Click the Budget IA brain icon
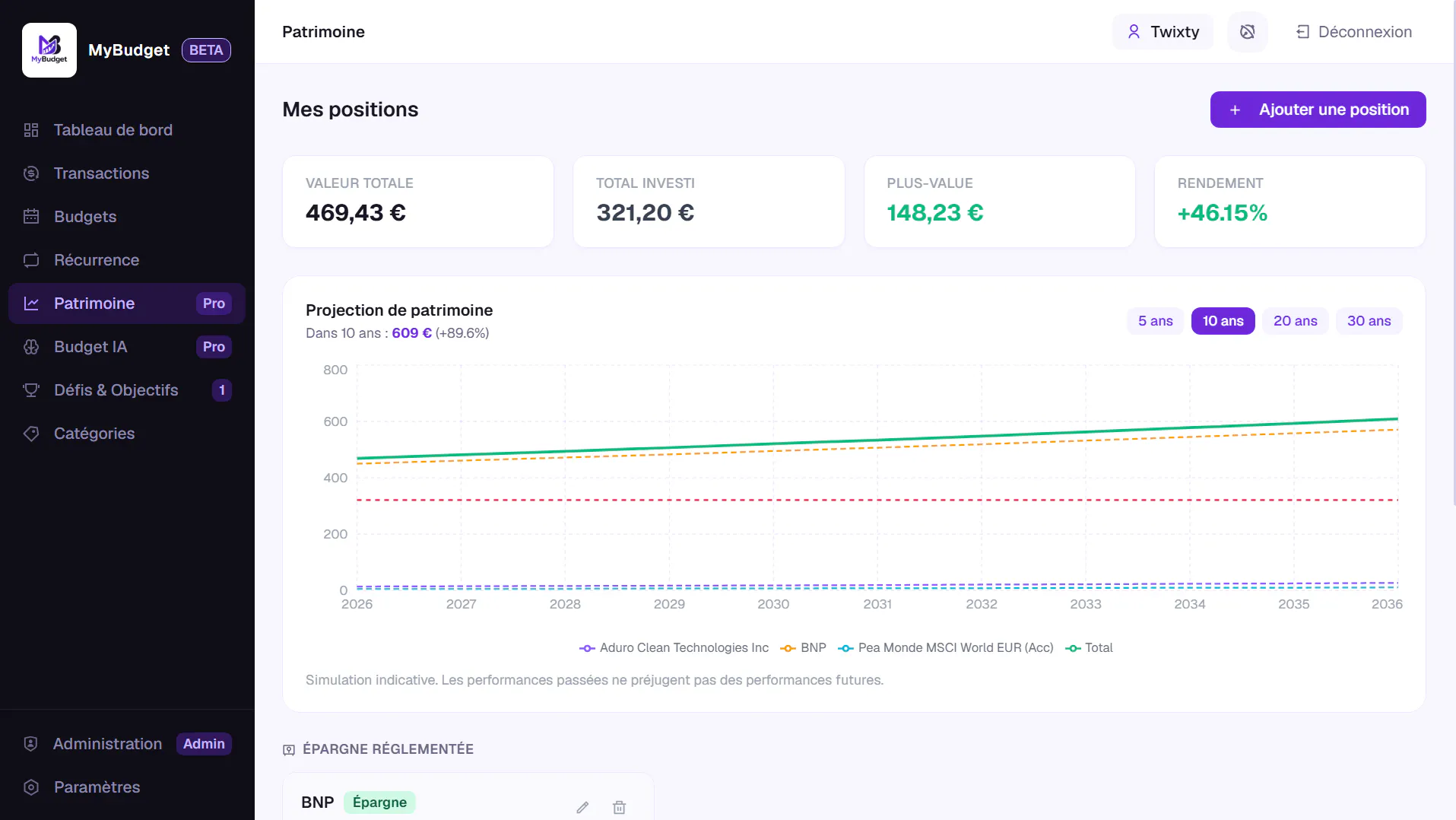The height and width of the screenshot is (820, 1456). point(31,347)
